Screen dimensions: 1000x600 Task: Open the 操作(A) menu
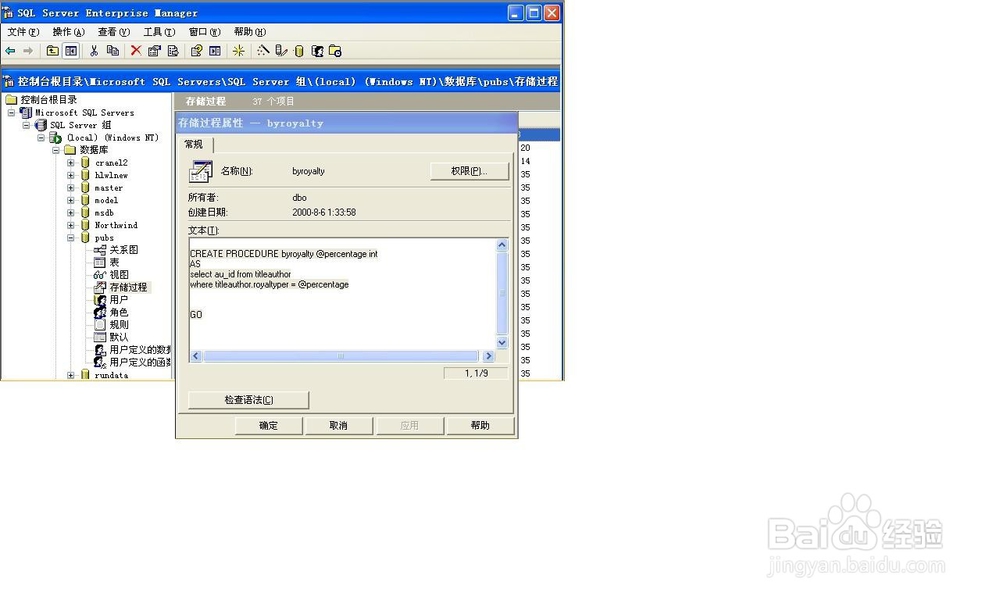click(x=68, y=32)
